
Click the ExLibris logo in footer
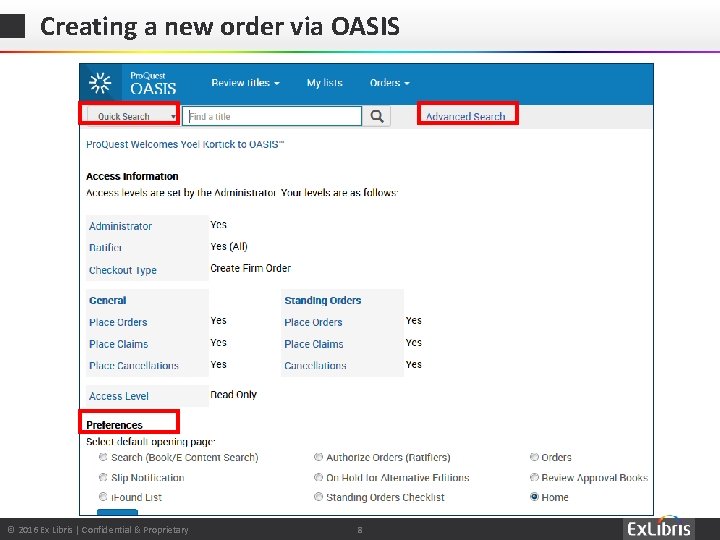click(x=658, y=528)
